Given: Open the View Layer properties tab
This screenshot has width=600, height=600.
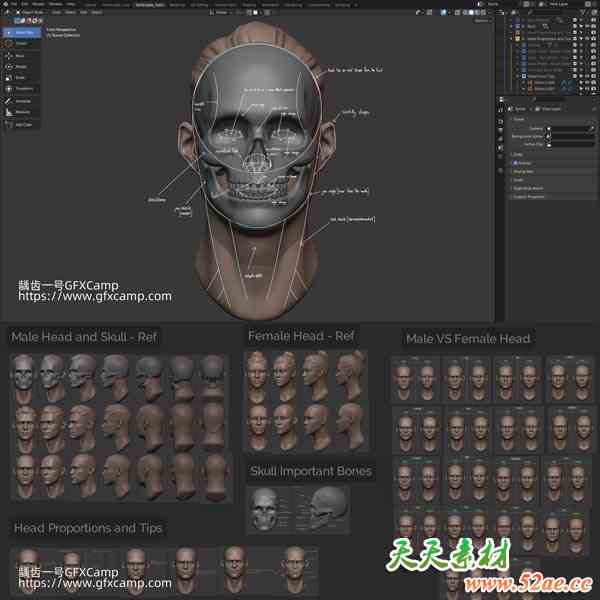Looking at the screenshot, I should 501,139.
